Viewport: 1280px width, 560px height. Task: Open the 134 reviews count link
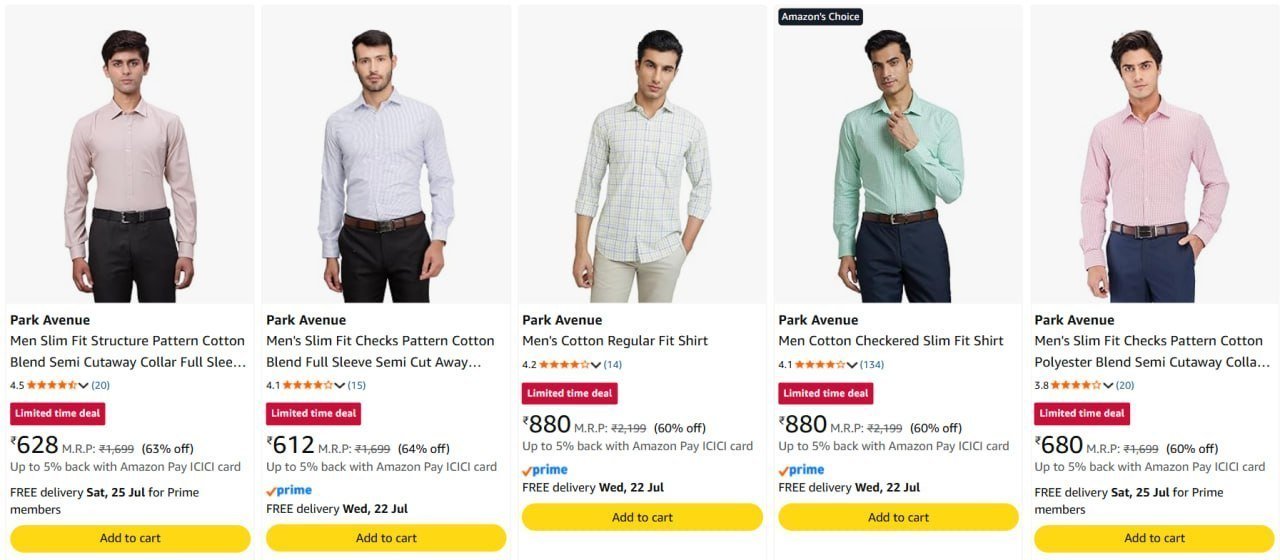pyautogui.click(x=871, y=365)
